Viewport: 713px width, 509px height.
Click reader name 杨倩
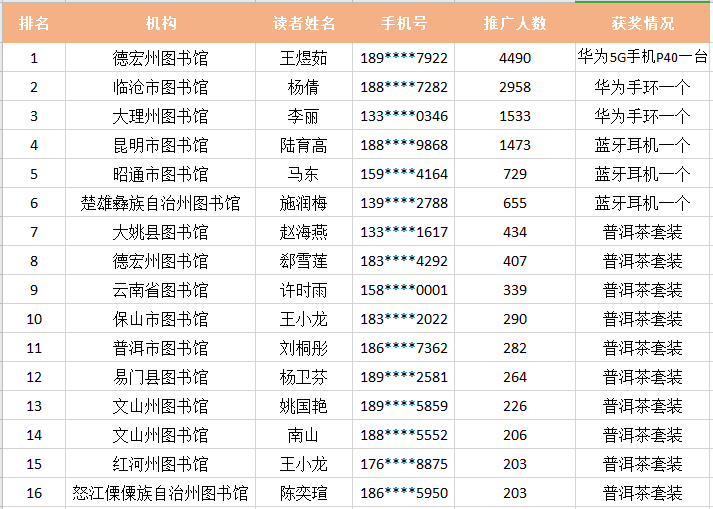(x=304, y=87)
